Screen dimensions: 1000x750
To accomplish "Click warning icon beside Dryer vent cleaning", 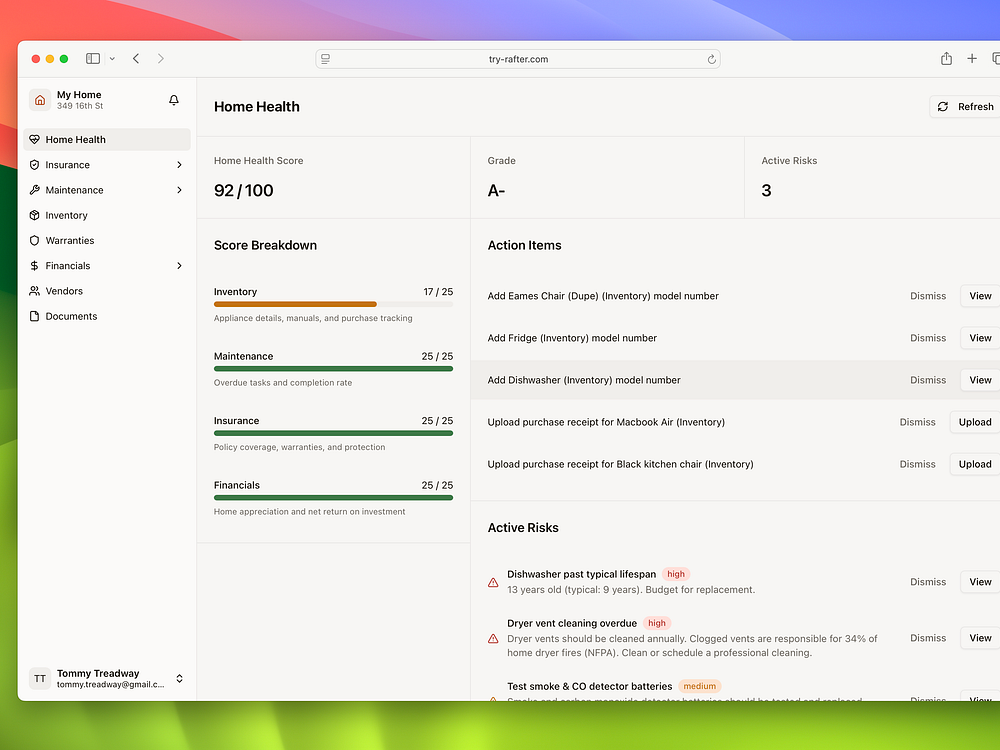I will pyautogui.click(x=493, y=638).
